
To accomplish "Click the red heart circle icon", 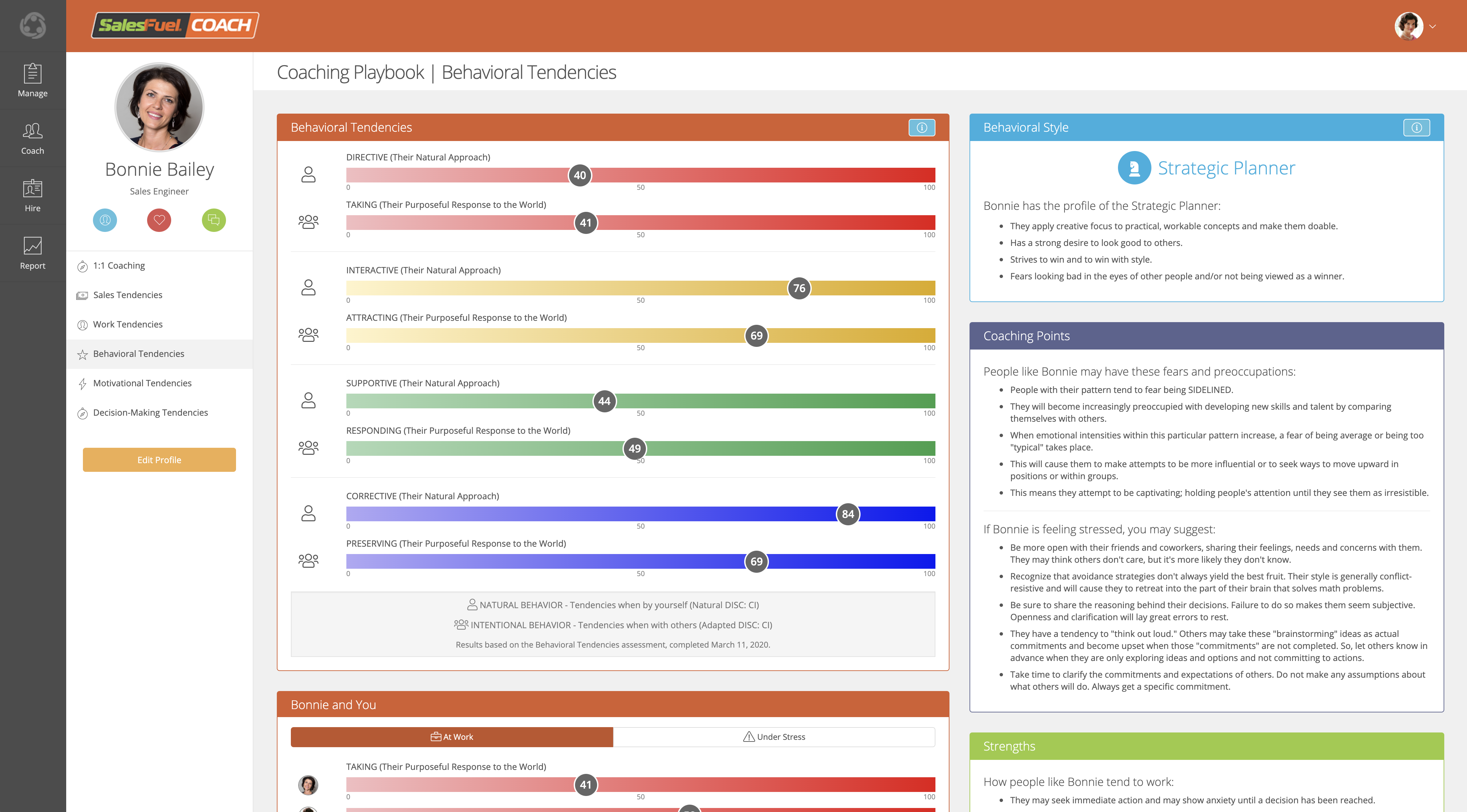I will pyautogui.click(x=159, y=220).
